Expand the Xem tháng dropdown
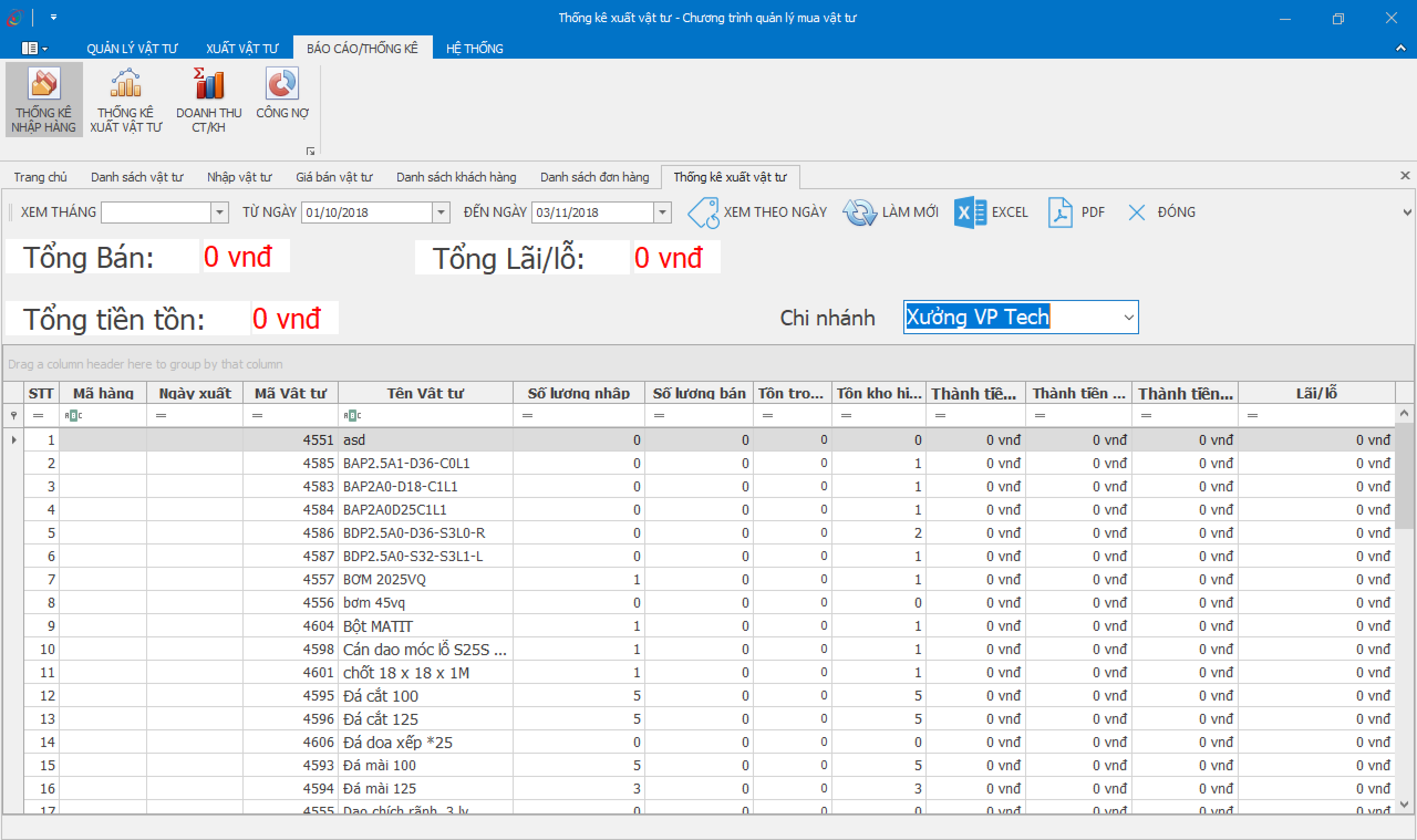The height and width of the screenshot is (840, 1417). point(220,213)
